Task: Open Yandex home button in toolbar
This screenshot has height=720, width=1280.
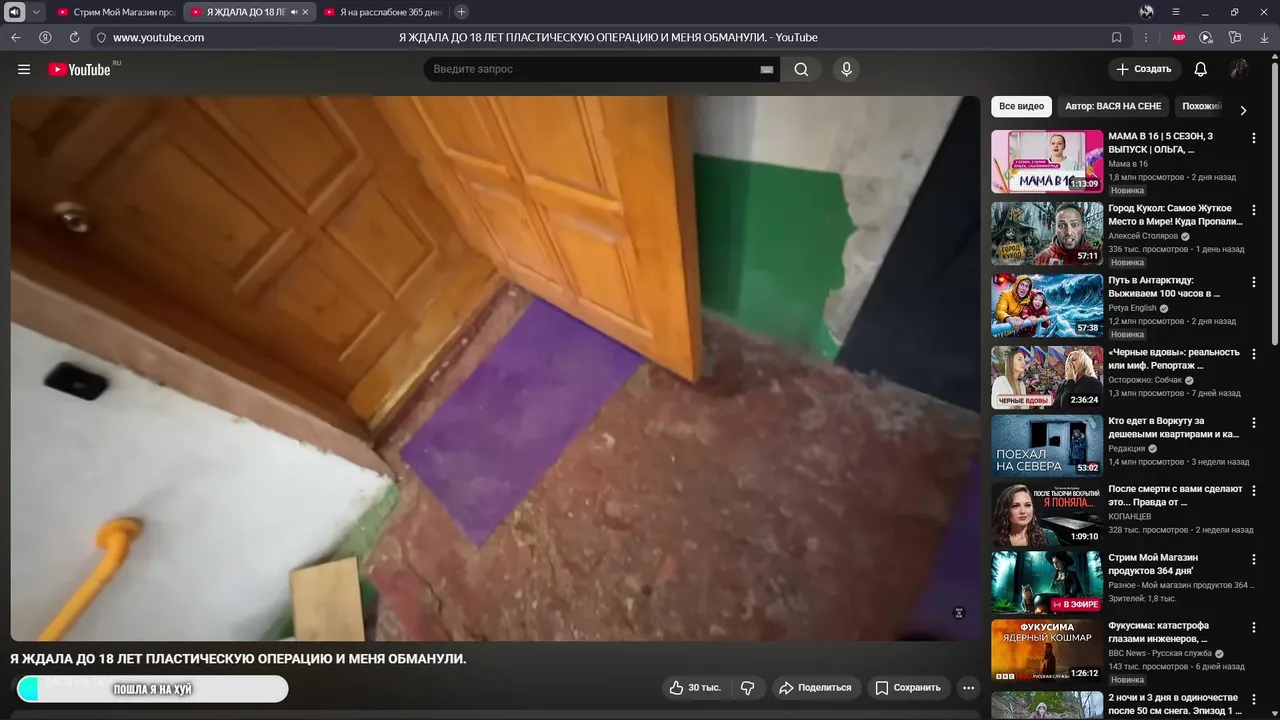Action: [x=45, y=37]
